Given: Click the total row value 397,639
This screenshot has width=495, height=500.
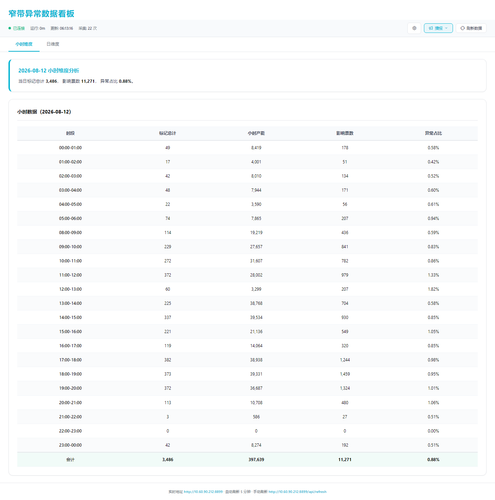Looking at the screenshot, I should (256, 460).
